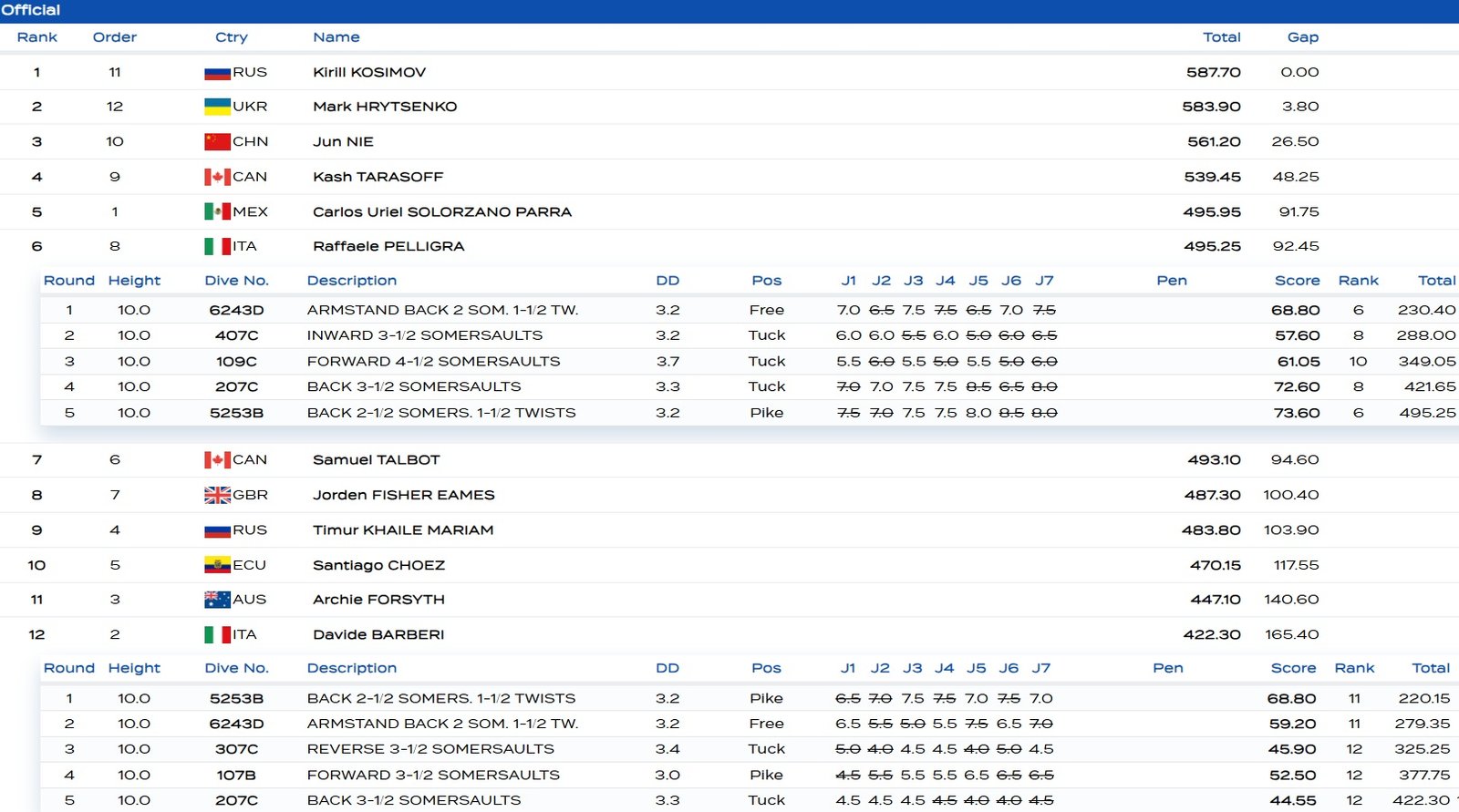This screenshot has width=1459, height=812.
Task: Click Pelligra round 4 score 72.60
Action: [x=1297, y=386]
